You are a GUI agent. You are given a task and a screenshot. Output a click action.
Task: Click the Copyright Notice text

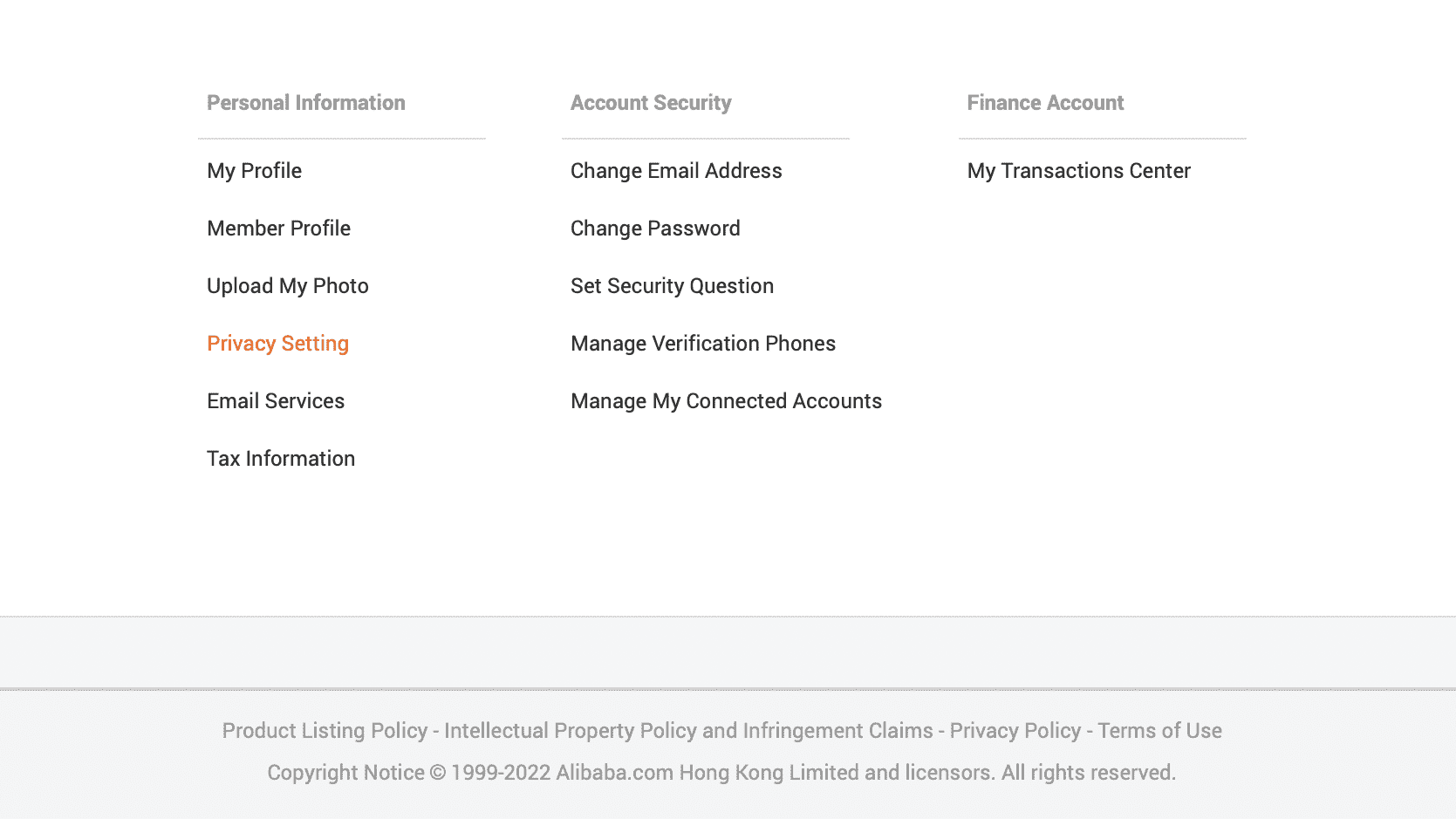[345, 773]
